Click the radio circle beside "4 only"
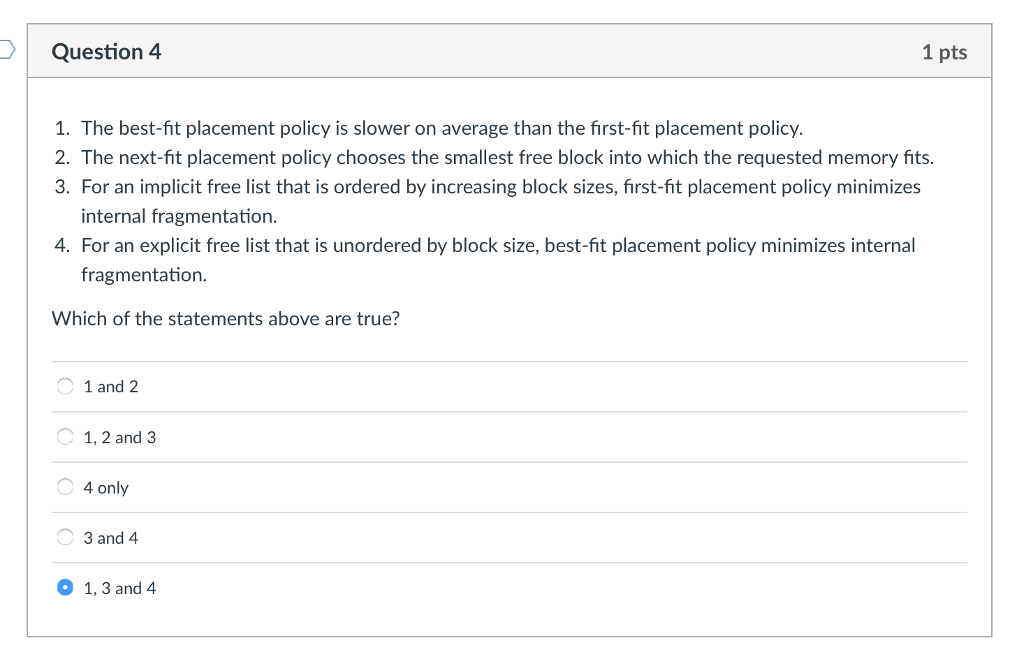Image resolution: width=1024 pixels, height=659 pixels. [65, 487]
